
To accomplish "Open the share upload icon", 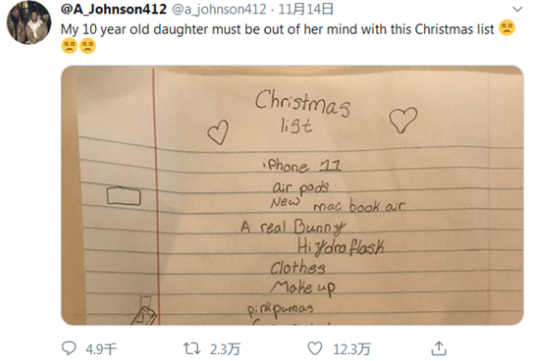I will coord(439,348).
